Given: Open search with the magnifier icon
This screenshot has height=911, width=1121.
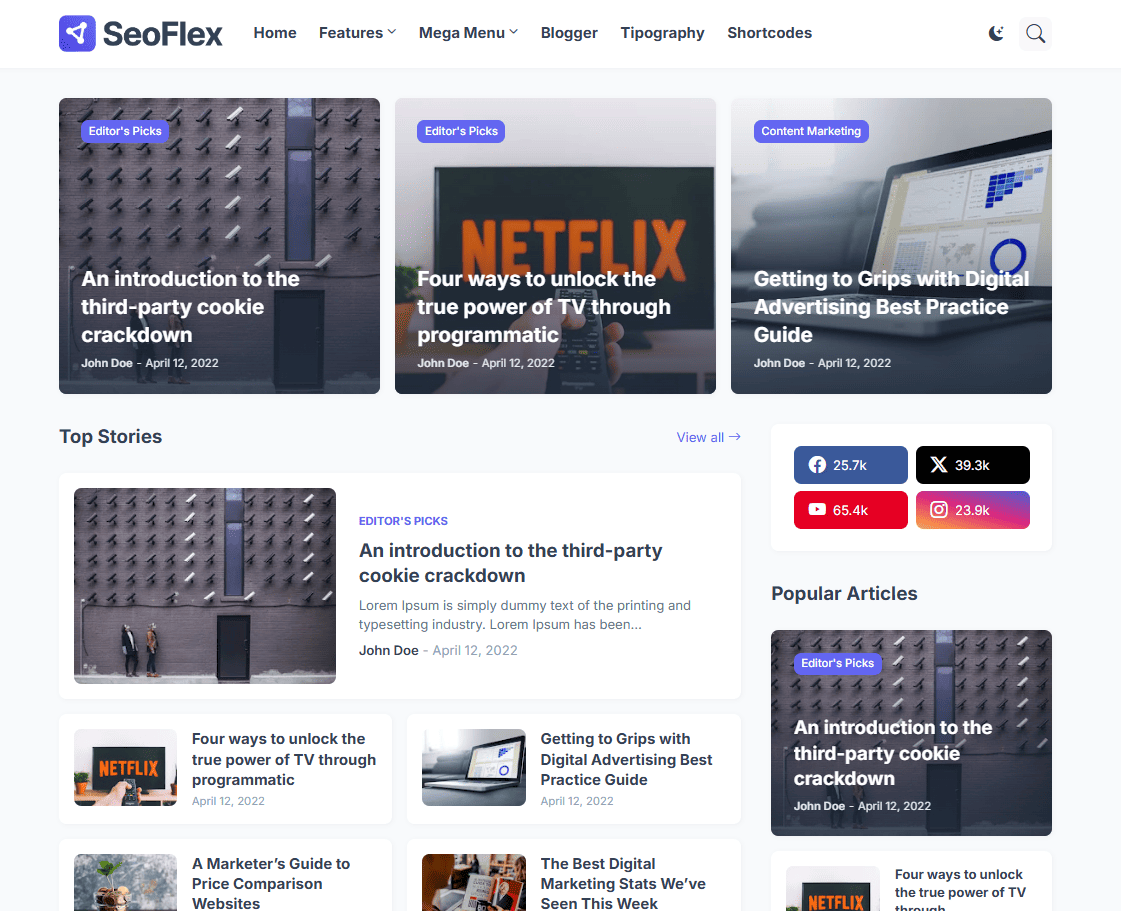Looking at the screenshot, I should pyautogui.click(x=1035, y=33).
